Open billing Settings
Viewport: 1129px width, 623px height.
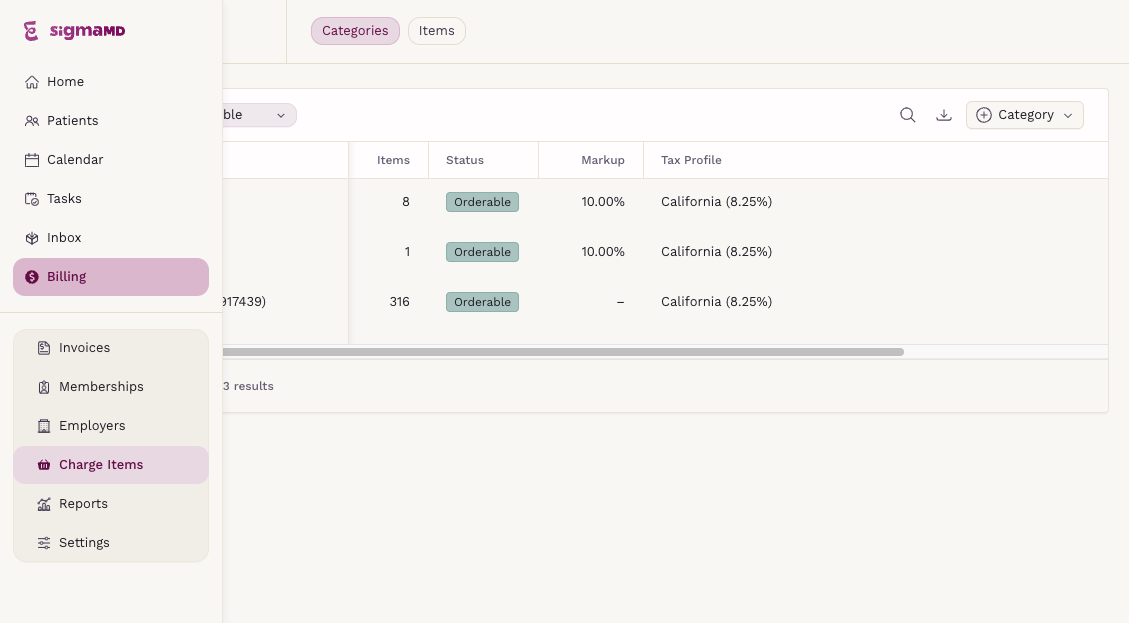[111, 543]
